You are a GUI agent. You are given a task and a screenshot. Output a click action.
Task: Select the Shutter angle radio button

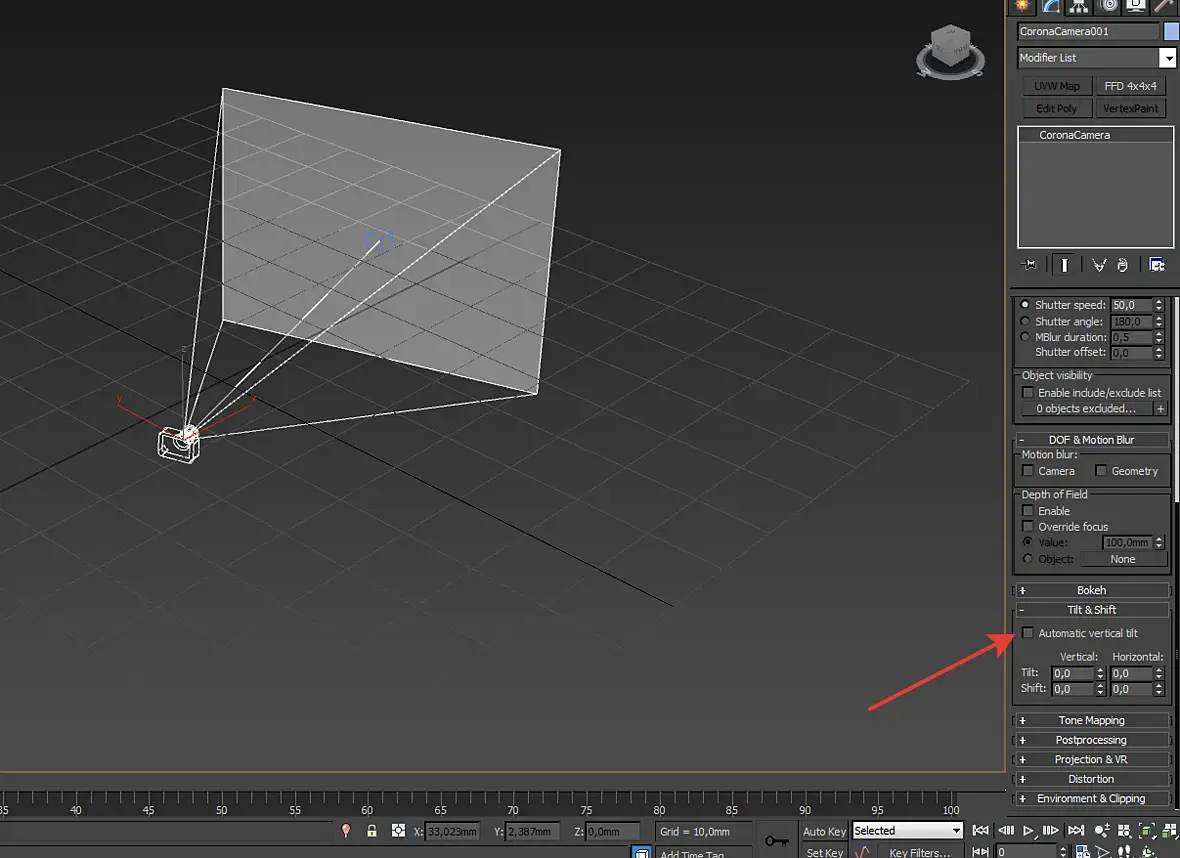coord(1025,321)
